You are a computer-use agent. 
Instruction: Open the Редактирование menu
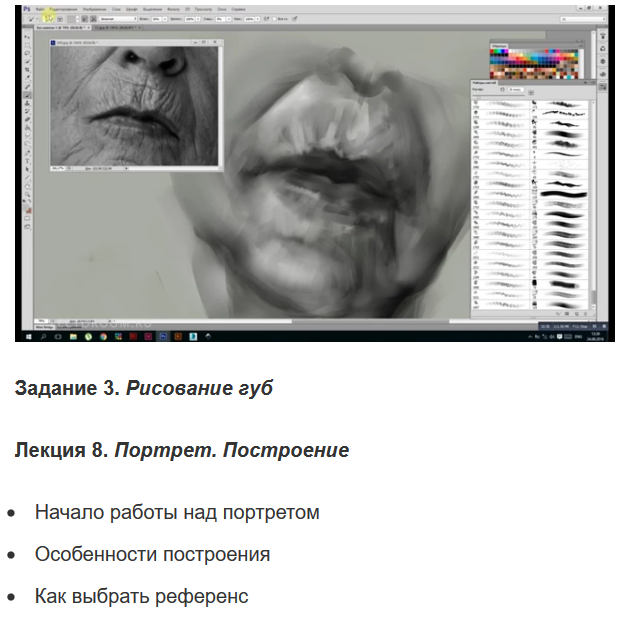(x=64, y=9)
